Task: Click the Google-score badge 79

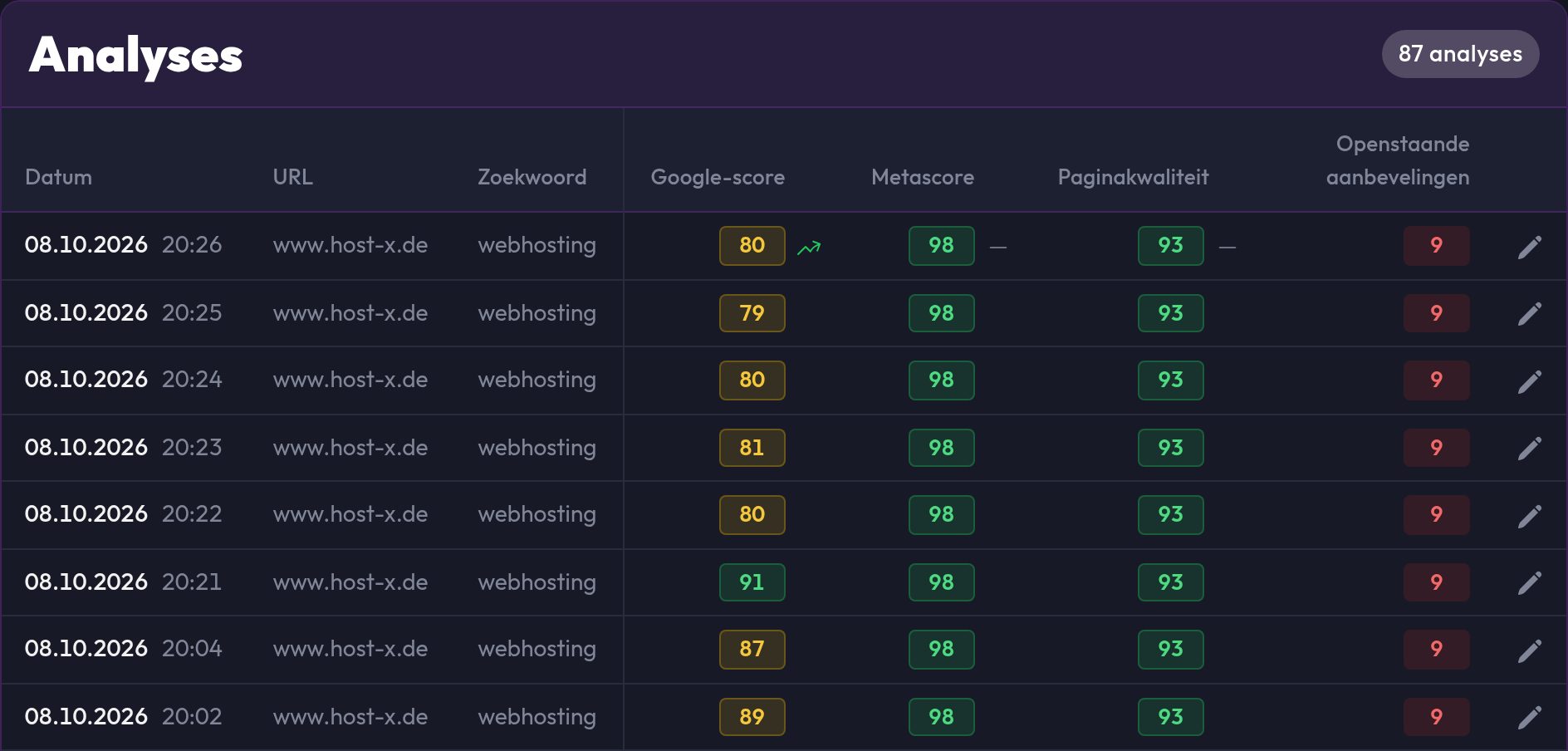Action: pos(752,313)
